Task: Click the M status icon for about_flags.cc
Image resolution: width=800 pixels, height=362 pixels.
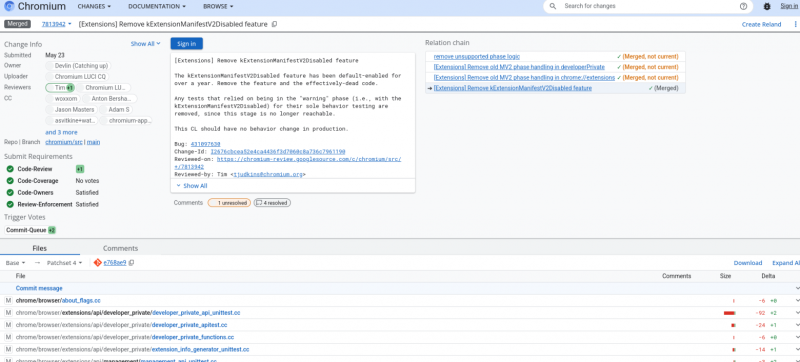Action: tap(8, 300)
